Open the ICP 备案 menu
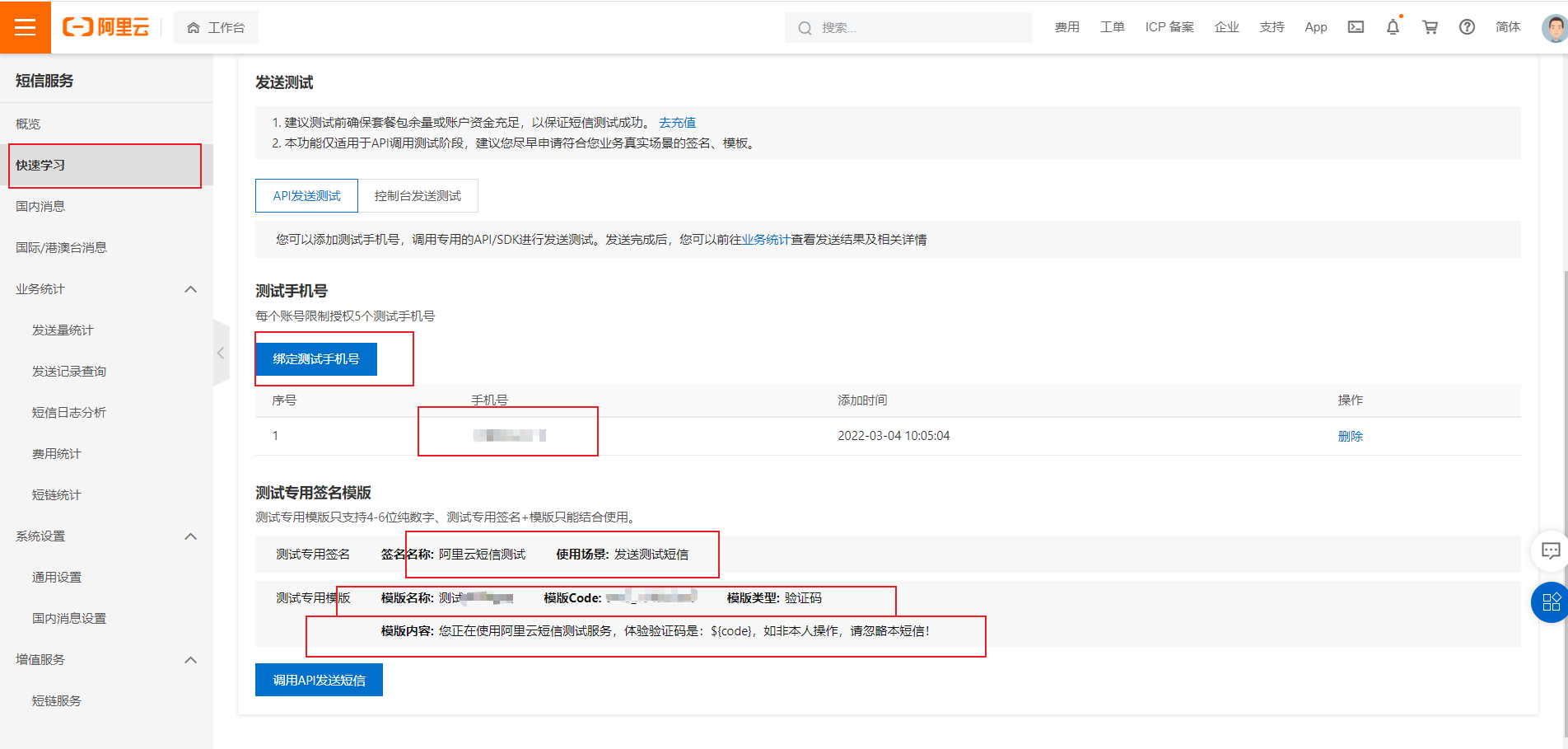1568x749 pixels. (x=1169, y=27)
